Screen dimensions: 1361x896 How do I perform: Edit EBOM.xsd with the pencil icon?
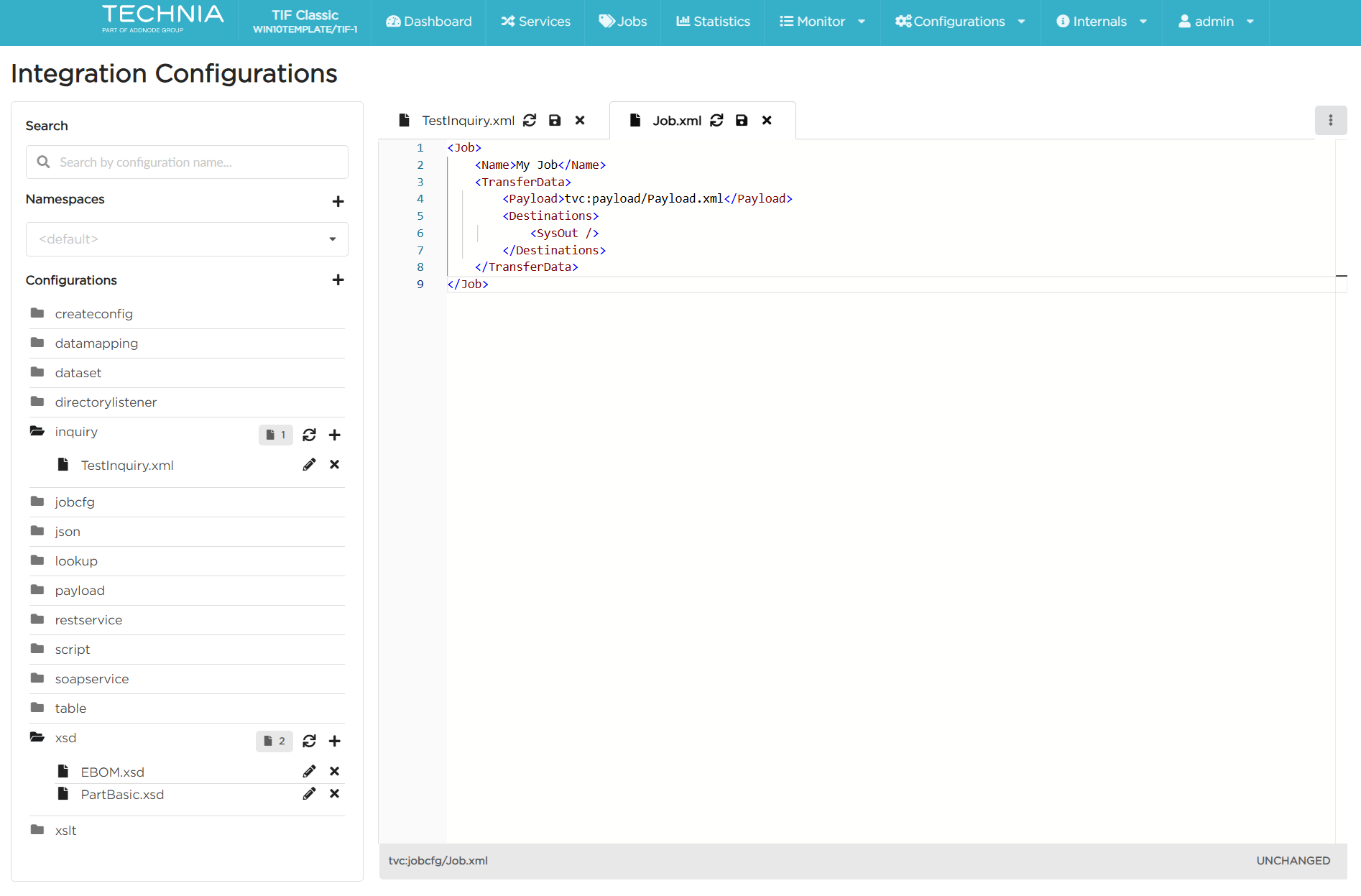click(309, 771)
